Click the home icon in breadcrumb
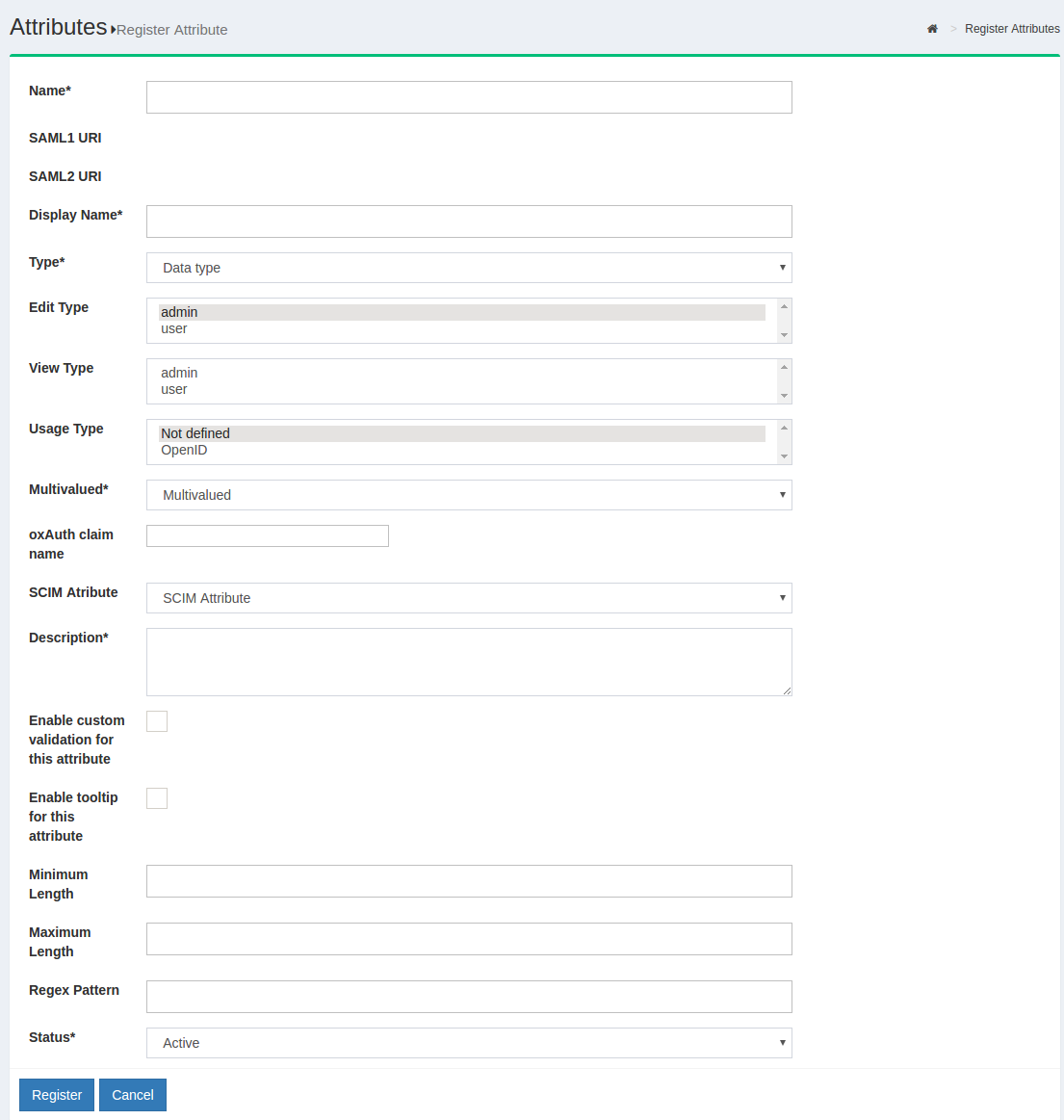Viewport: 1064px width, 1120px height. point(932,29)
